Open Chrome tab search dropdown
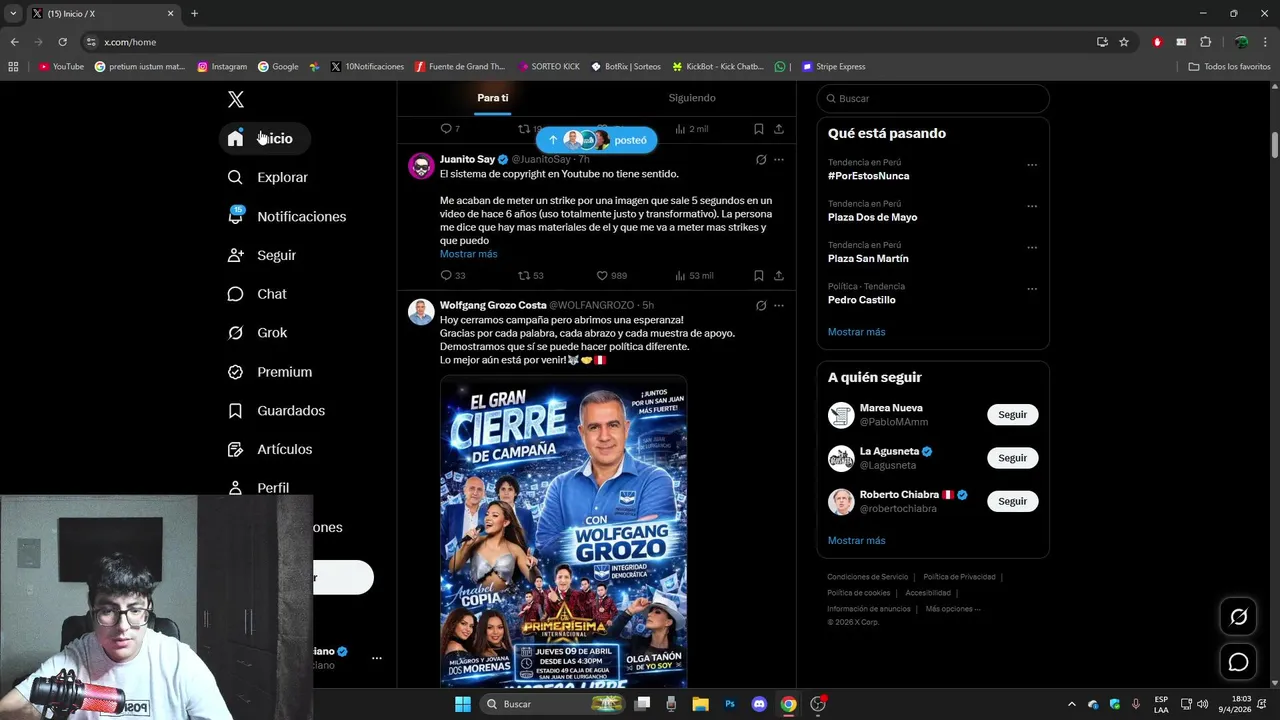 [x=13, y=13]
